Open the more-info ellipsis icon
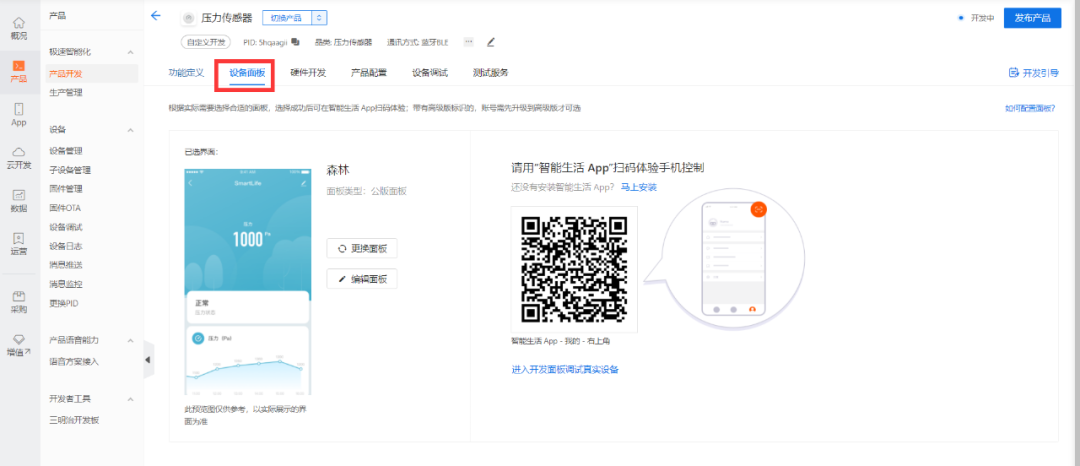Screen dimensions: 1080x466 point(469,42)
